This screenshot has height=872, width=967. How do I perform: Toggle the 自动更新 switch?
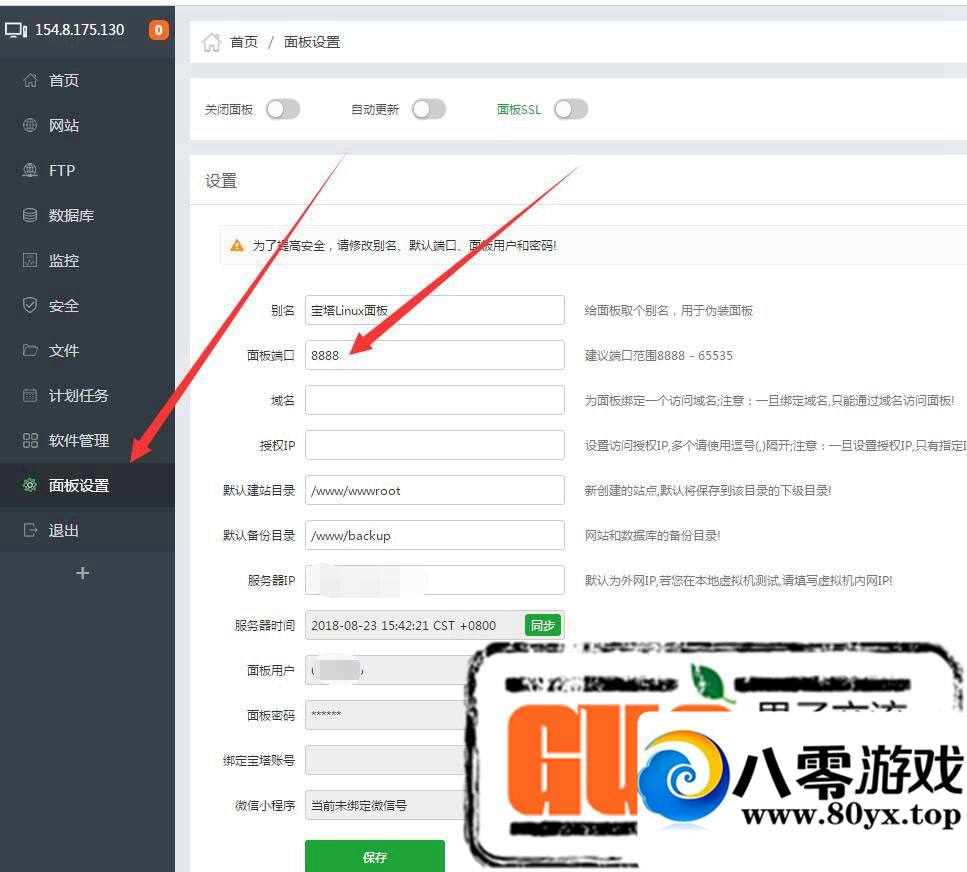tap(429, 110)
